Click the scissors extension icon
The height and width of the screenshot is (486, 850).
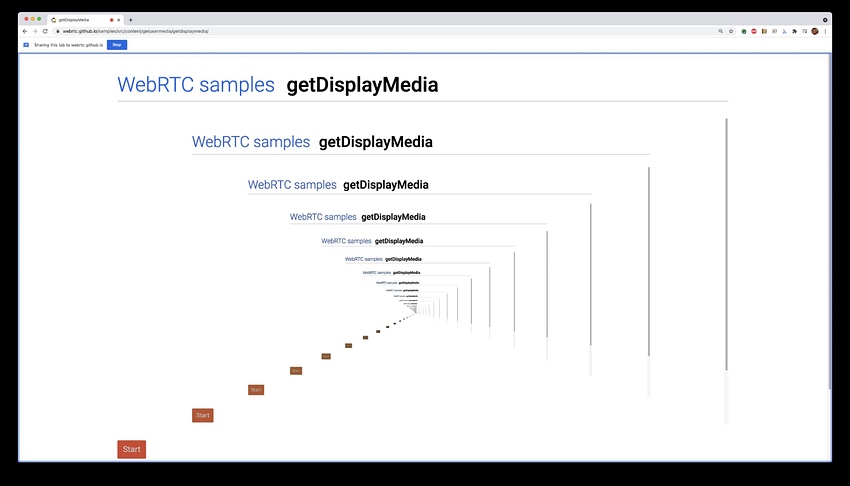point(784,31)
